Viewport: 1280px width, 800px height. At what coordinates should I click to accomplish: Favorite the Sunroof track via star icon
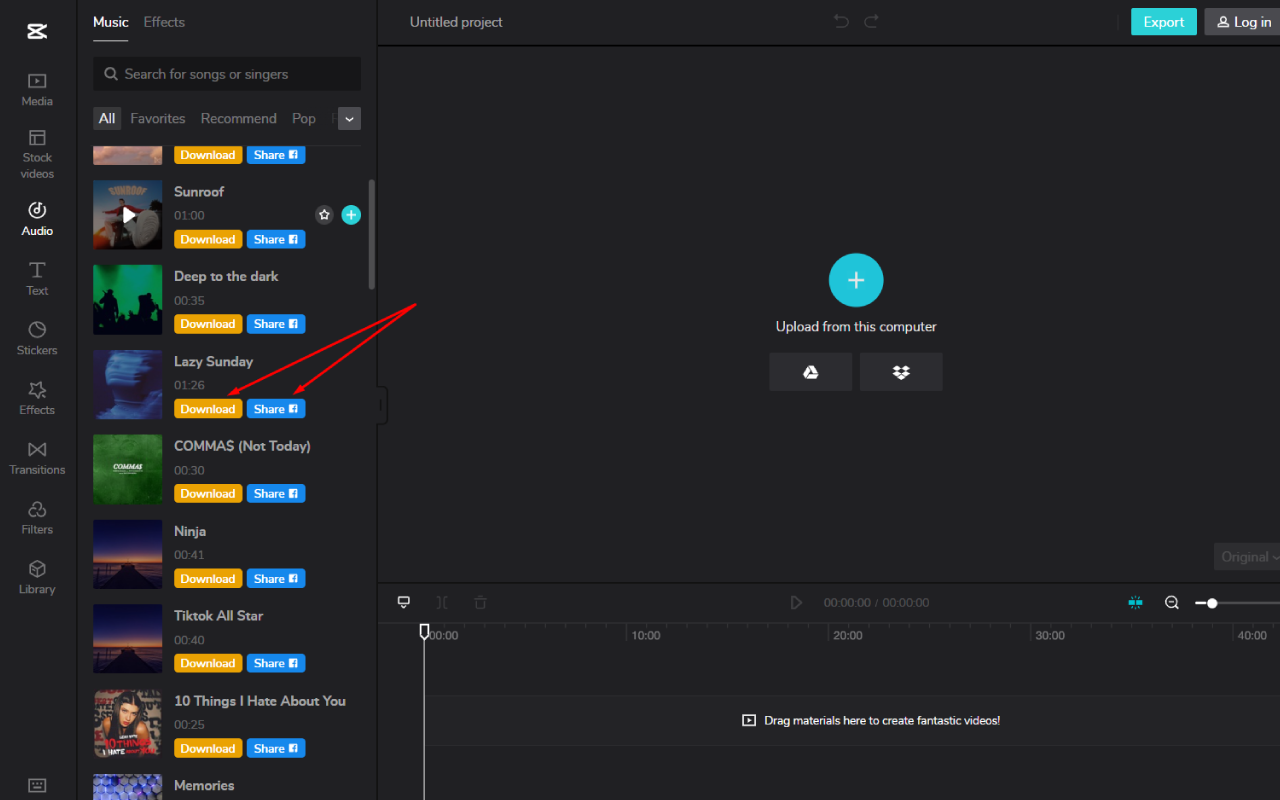pyautogui.click(x=323, y=214)
